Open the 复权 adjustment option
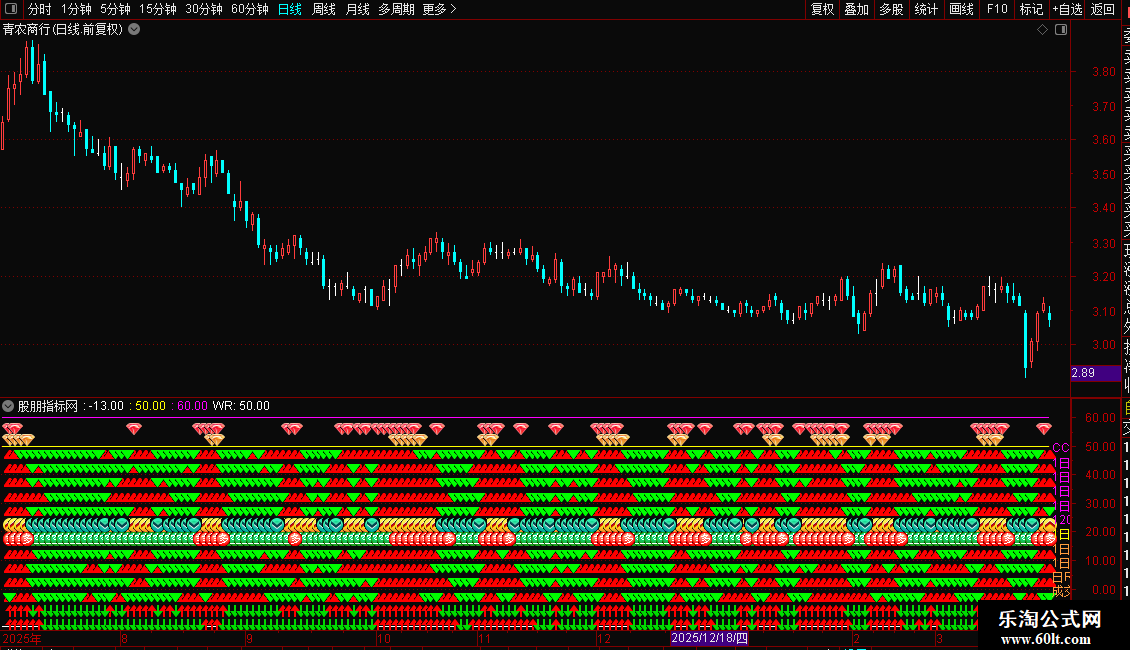Viewport: 1130px width, 650px height. (x=822, y=9)
